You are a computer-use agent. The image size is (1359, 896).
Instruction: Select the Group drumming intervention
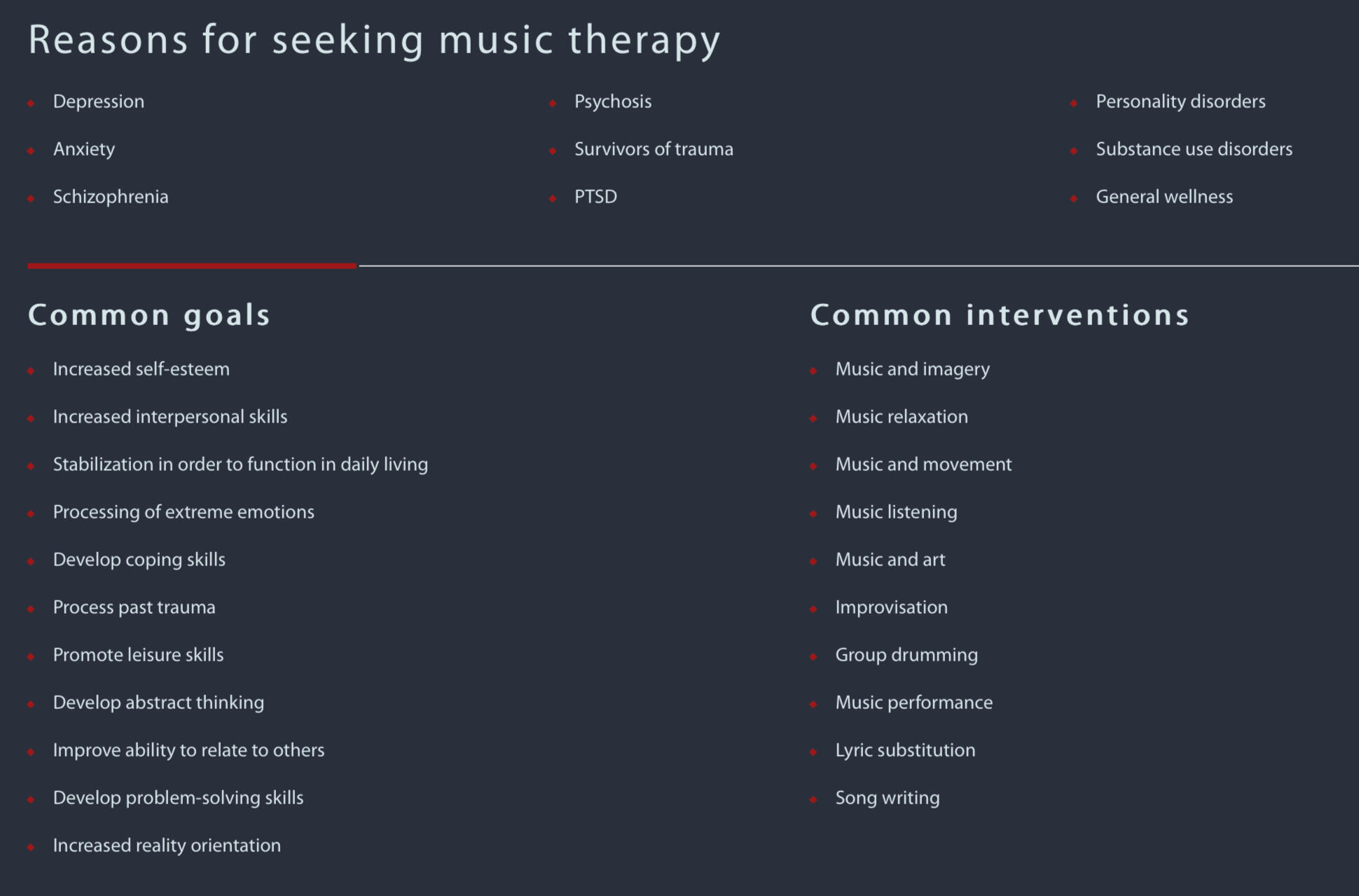coord(906,655)
